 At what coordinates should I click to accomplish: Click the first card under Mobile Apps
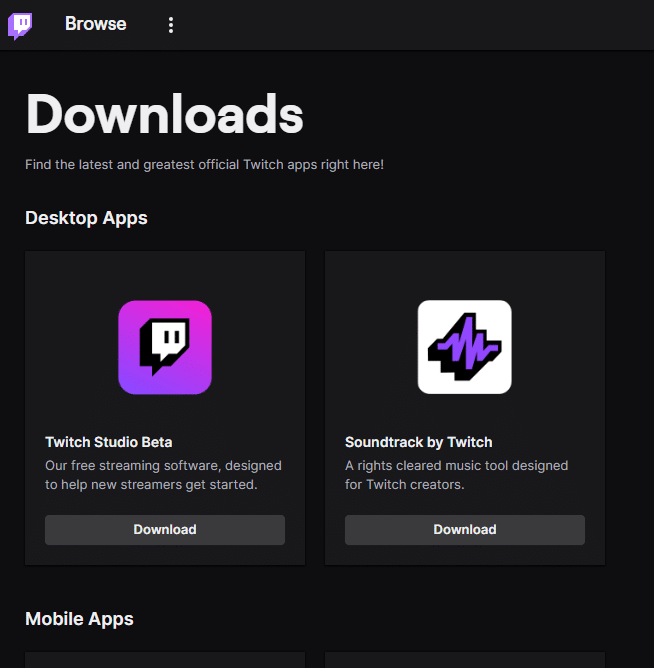click(x=165, y=660)
